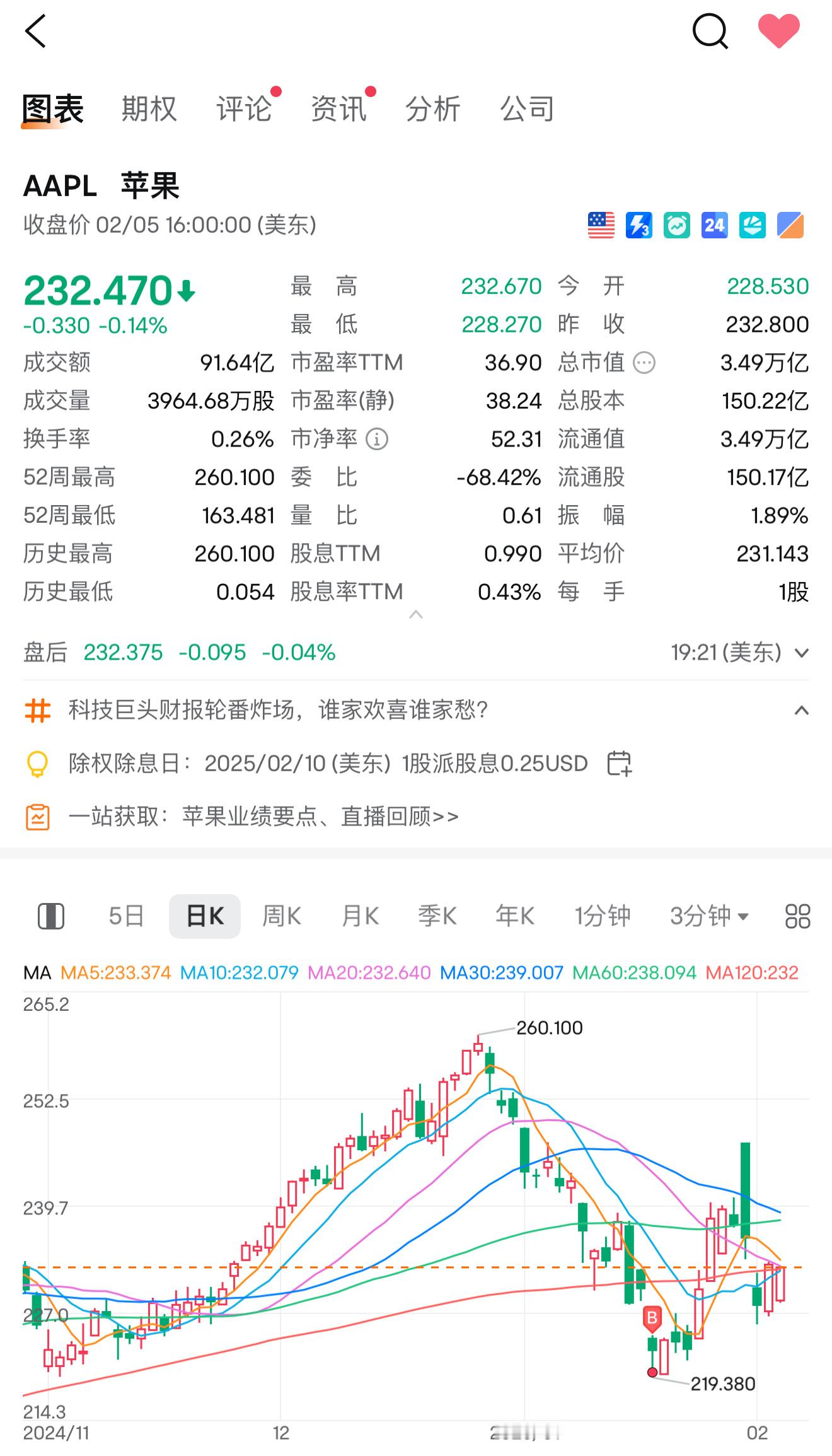The height and width of the screenshot is (1456, 832).
Task: Select the 图表 tab
Action: pyautogui.click(x=53, y=108)
